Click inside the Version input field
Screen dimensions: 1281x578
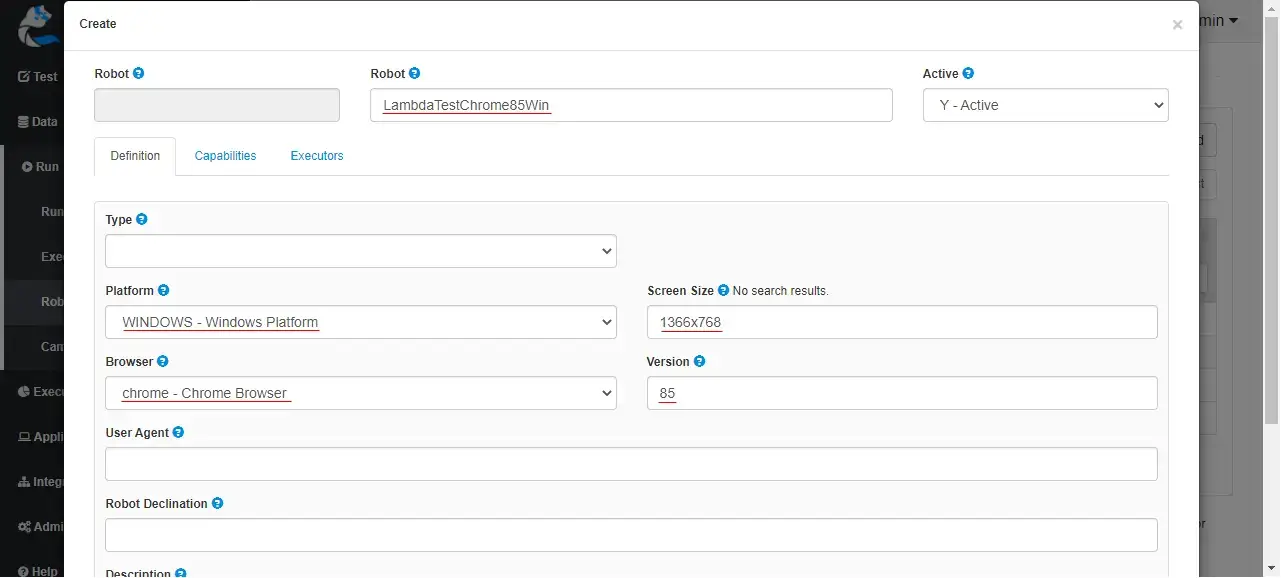900,393
